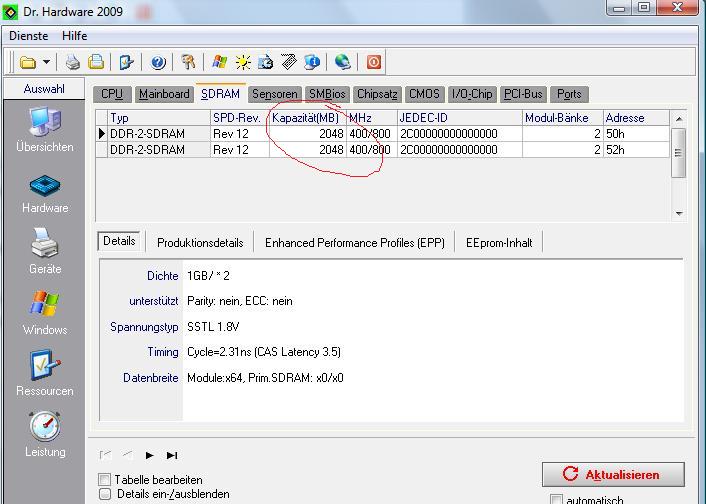The image size is (706, 504).
Task: Click the table scrollbar thumb
Action: click(x=678, y=153)
